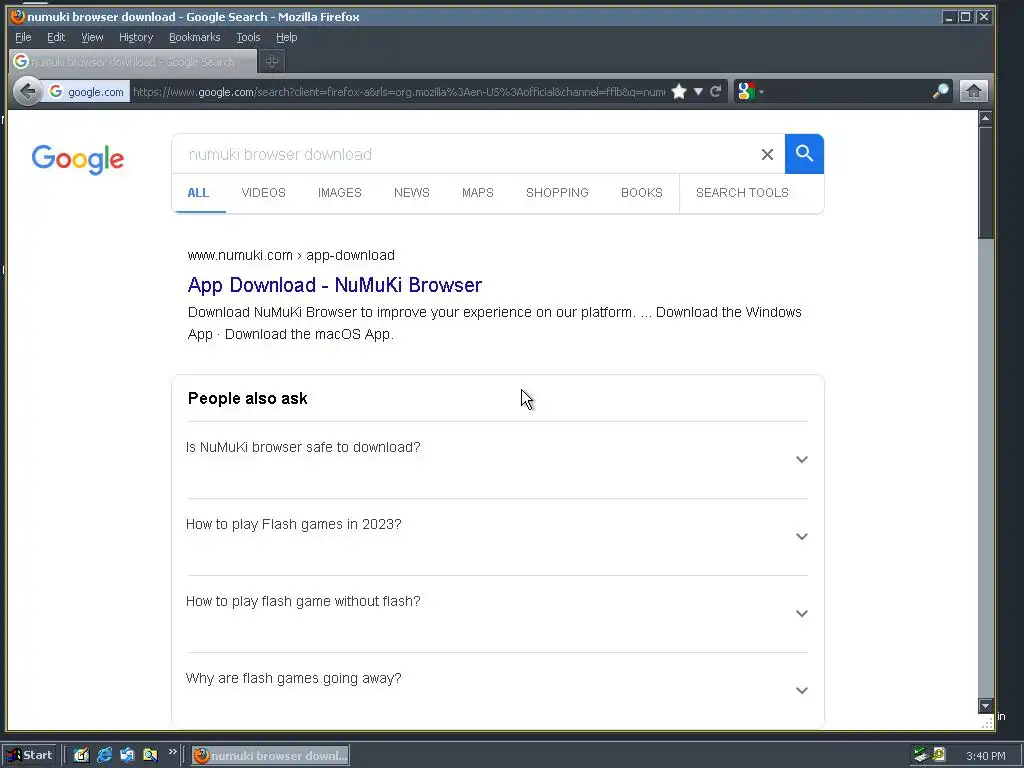Go to the Firefox home page icon

(x=974, y=91)
